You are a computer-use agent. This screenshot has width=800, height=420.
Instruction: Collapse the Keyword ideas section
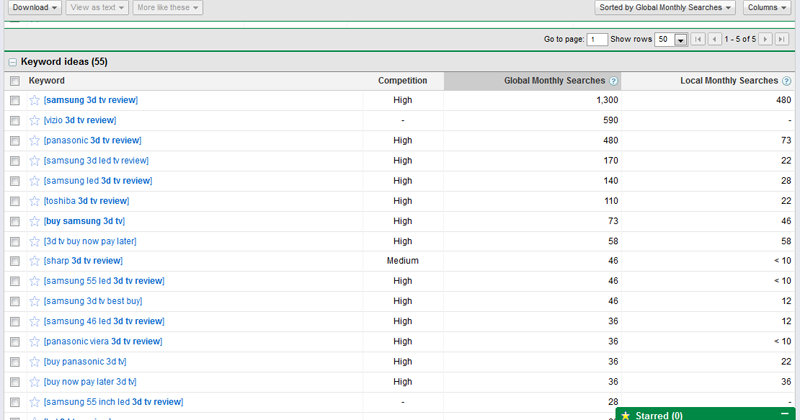coord(12,62)
